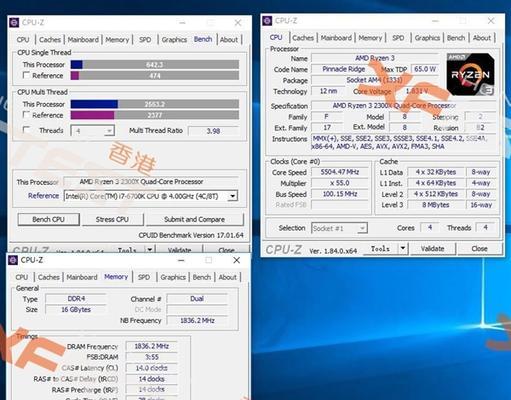Click Submit and Compare button
Image resolution: width=511 pixels, height=400 pixels.
coord(195,219)
